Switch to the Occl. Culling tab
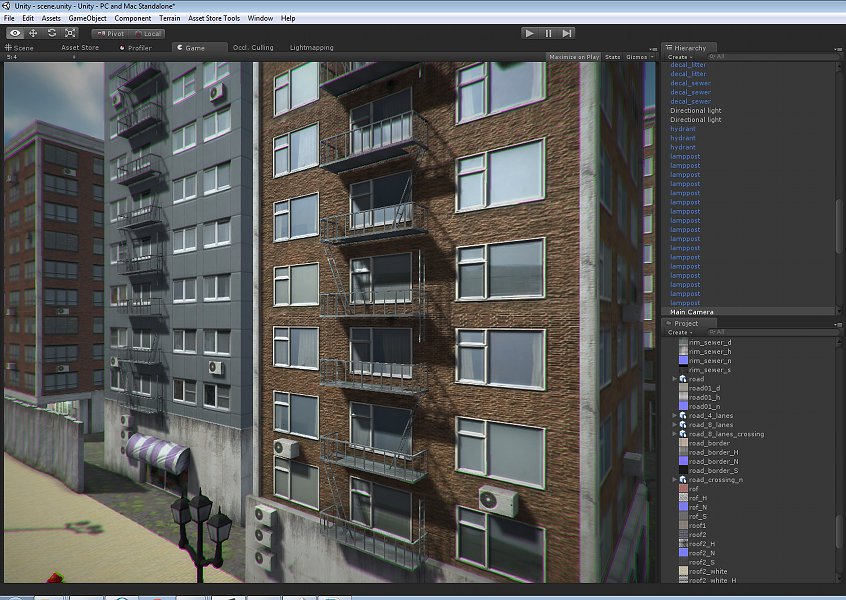The height and width of the screenshot is (600, 846). pyautogui.click(x=253, y=47)
